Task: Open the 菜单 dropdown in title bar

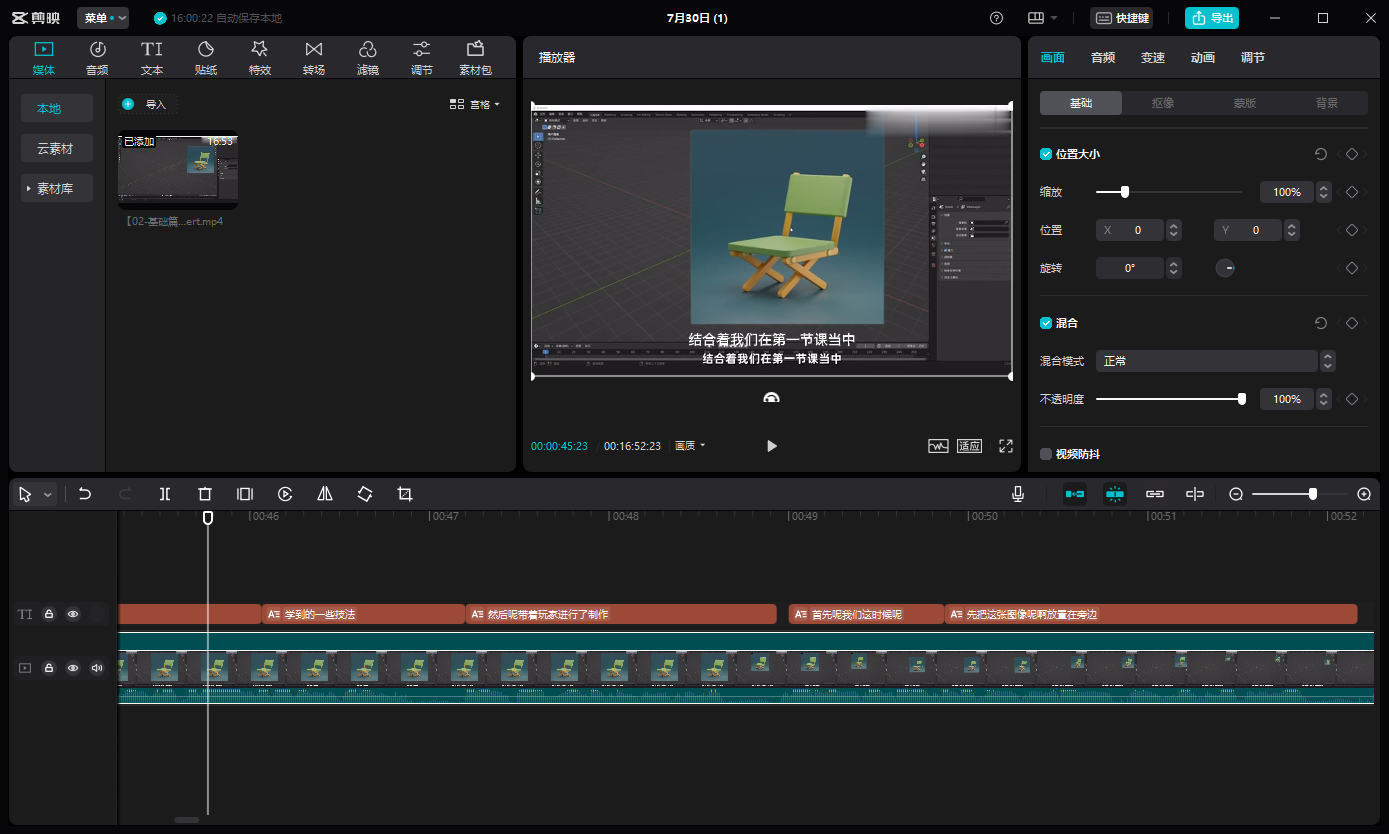Action: (x=103, y=18)
